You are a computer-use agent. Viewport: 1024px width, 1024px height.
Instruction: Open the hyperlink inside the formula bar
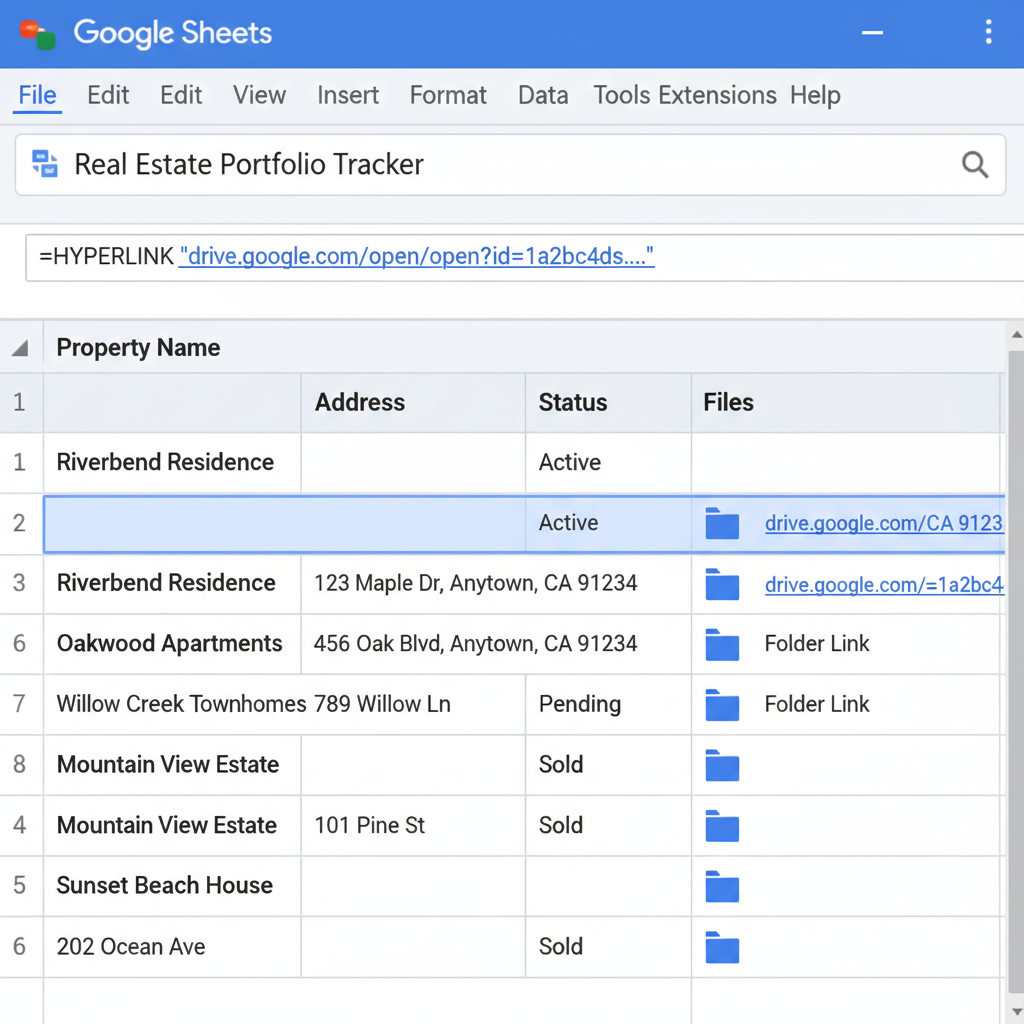417,257
